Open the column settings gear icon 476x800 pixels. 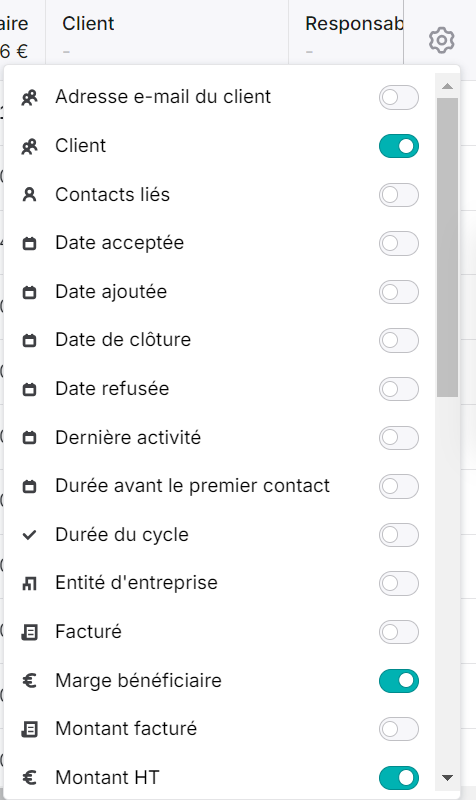click(x=441, y=40)
